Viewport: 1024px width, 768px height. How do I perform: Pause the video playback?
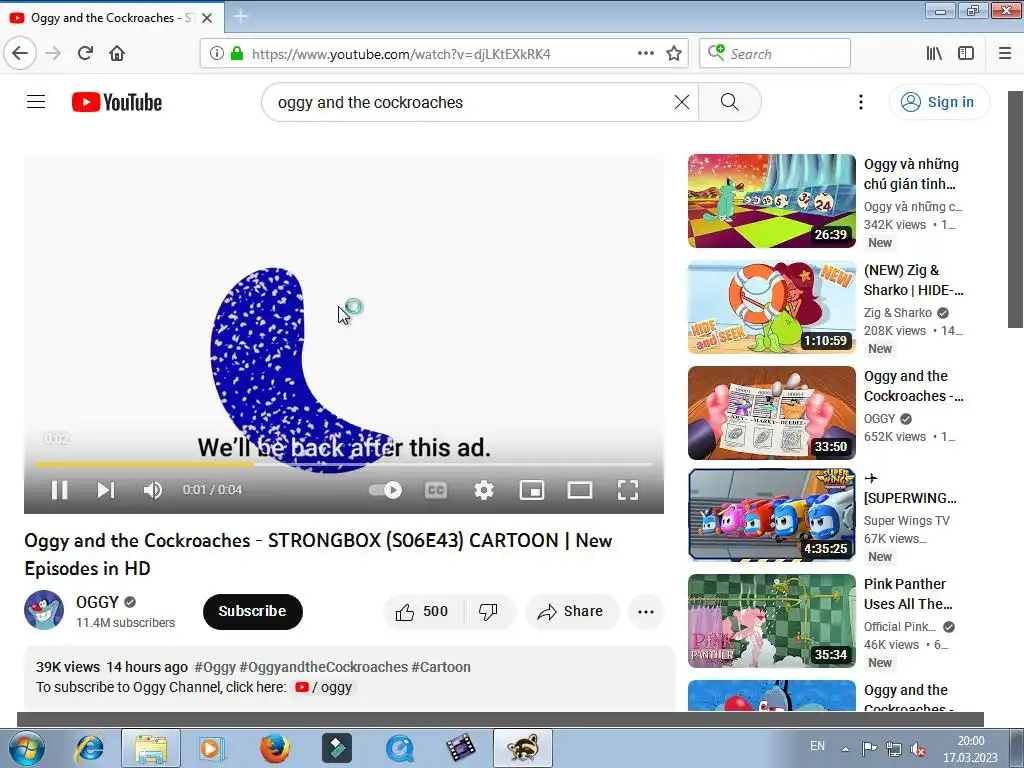click(59, 490)
